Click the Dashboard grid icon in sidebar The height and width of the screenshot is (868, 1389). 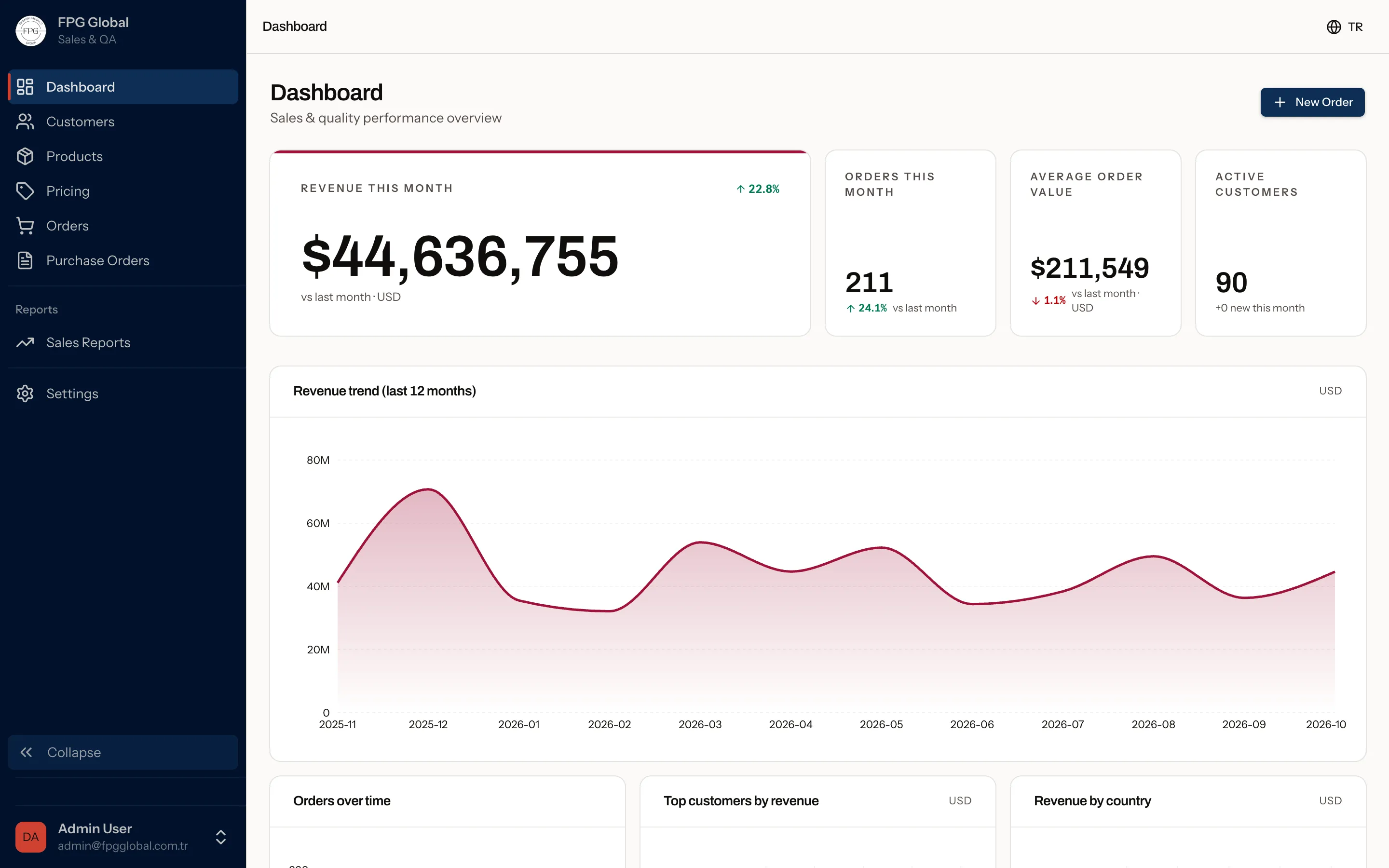(x=25, y=87)
